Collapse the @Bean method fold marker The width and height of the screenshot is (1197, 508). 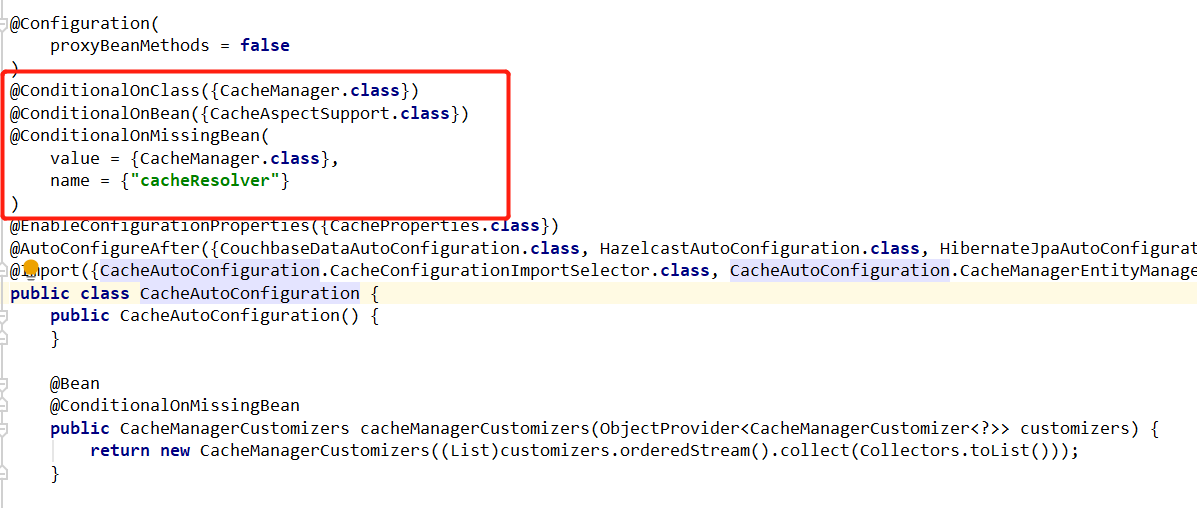[x=3, y=383]
